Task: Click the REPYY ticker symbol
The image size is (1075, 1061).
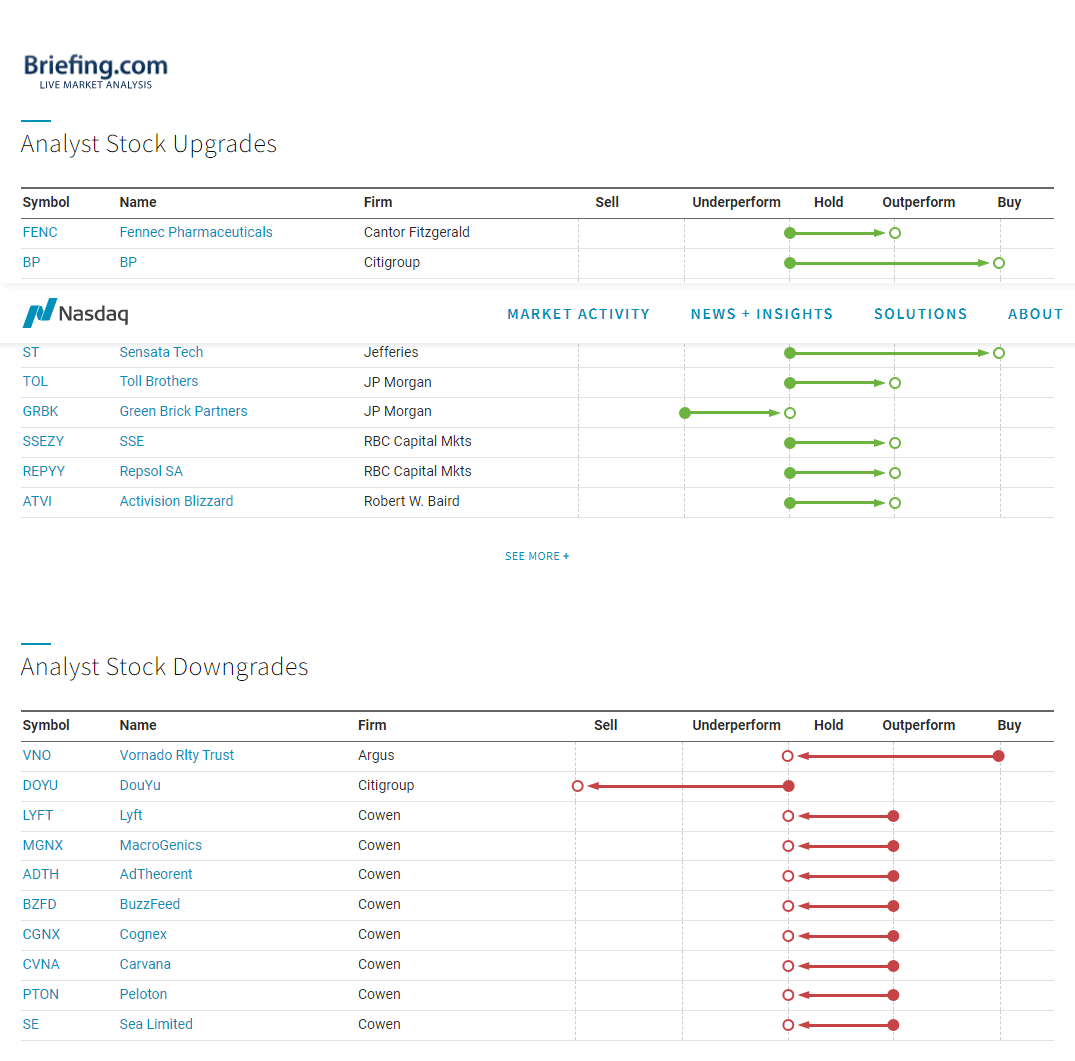Action: (44, 472)
